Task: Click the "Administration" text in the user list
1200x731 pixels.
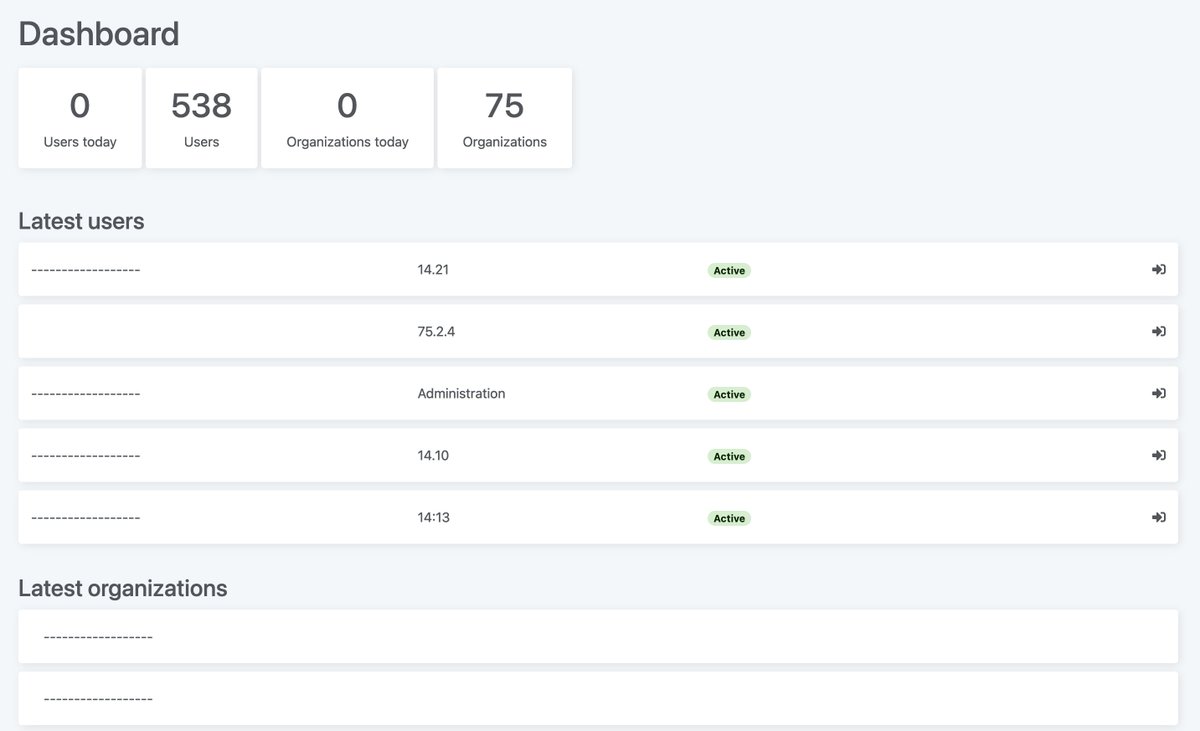Action: [x=461, y=394]
